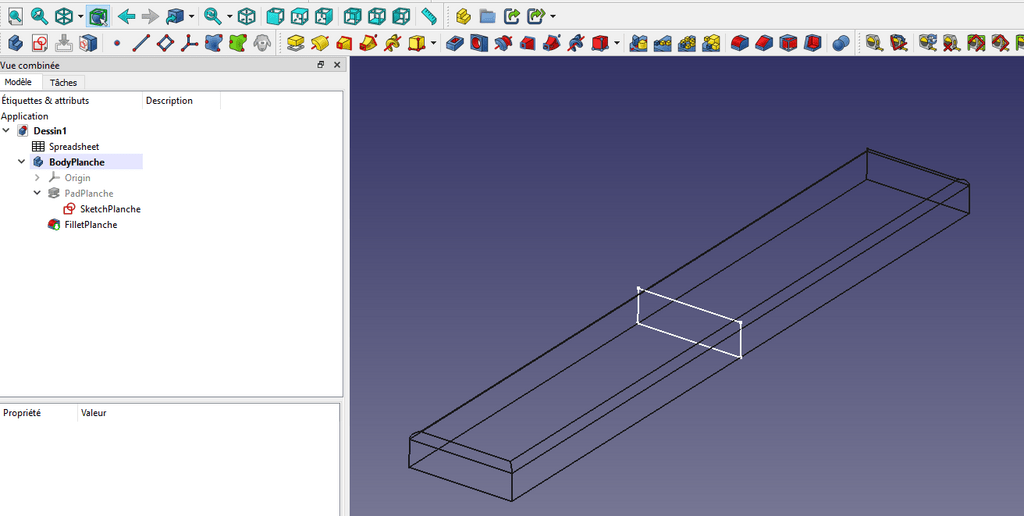Click the Clone sheep icon
The width and height of the screenshot is (1024, 516).
(x=262, y=43)
